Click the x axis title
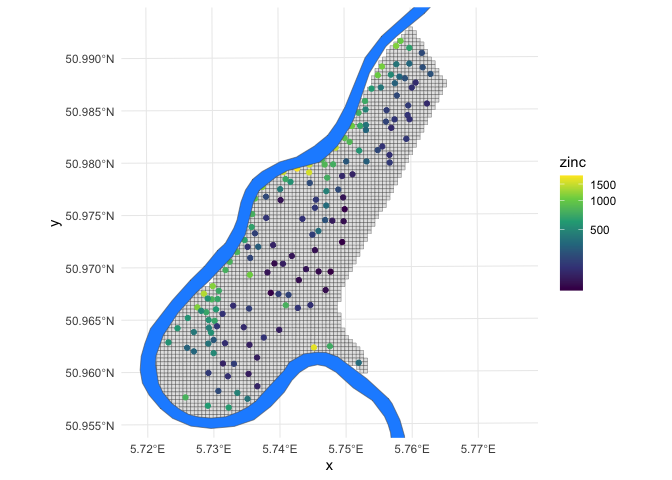Screen dimensions: 672x480 [329, 465]
